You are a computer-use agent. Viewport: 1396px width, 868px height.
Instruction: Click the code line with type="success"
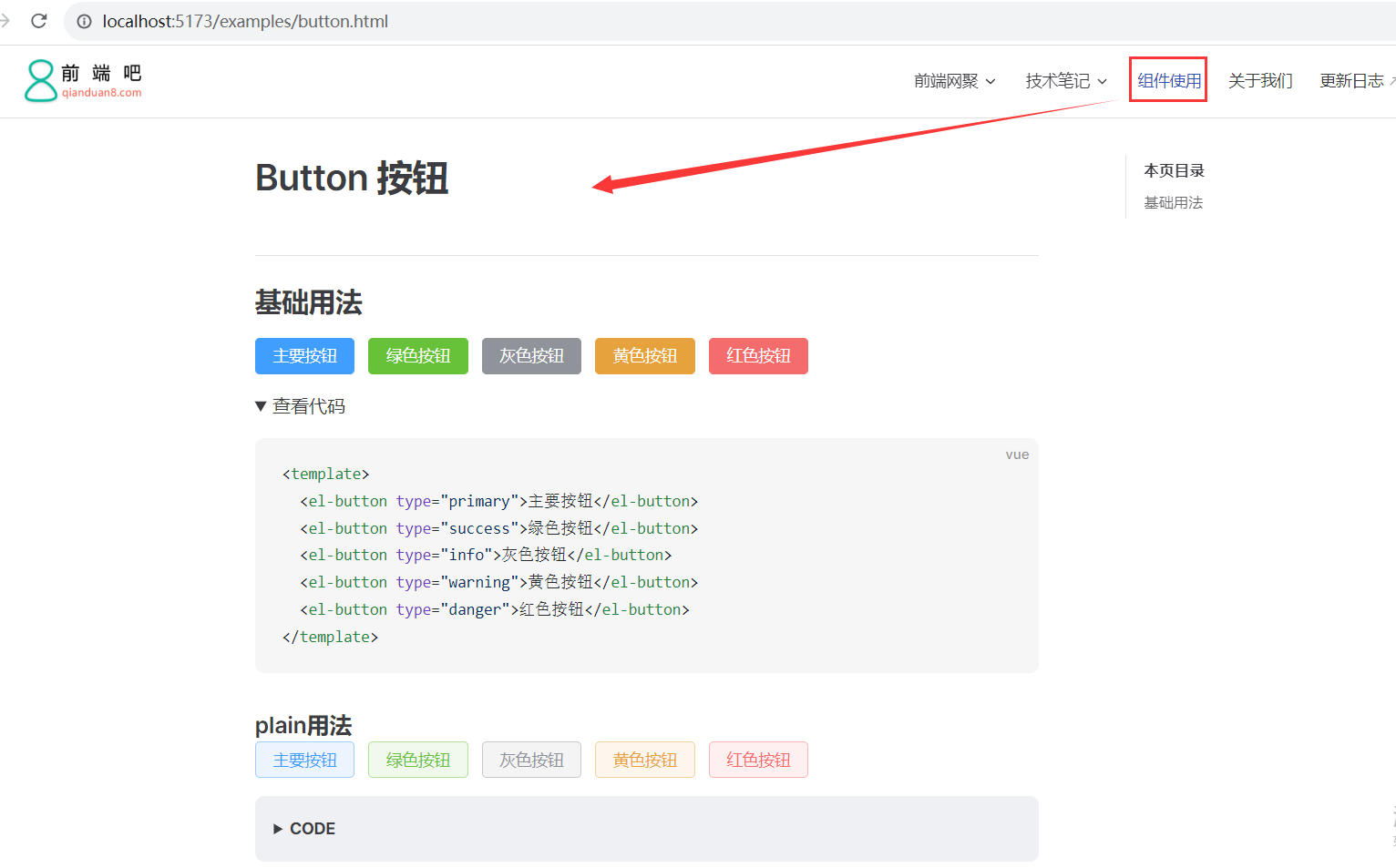pos(499,528)
